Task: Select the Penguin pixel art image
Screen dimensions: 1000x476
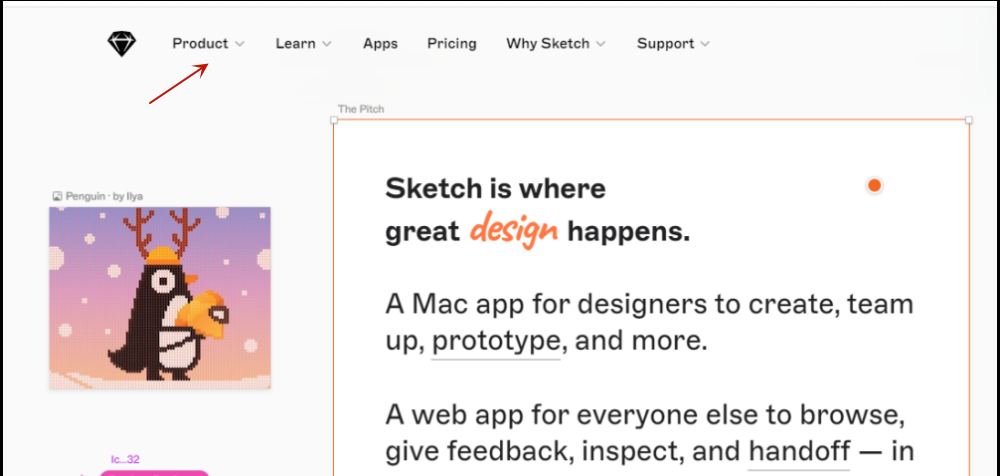Action: pyautogui.click(x=160, y=297)
